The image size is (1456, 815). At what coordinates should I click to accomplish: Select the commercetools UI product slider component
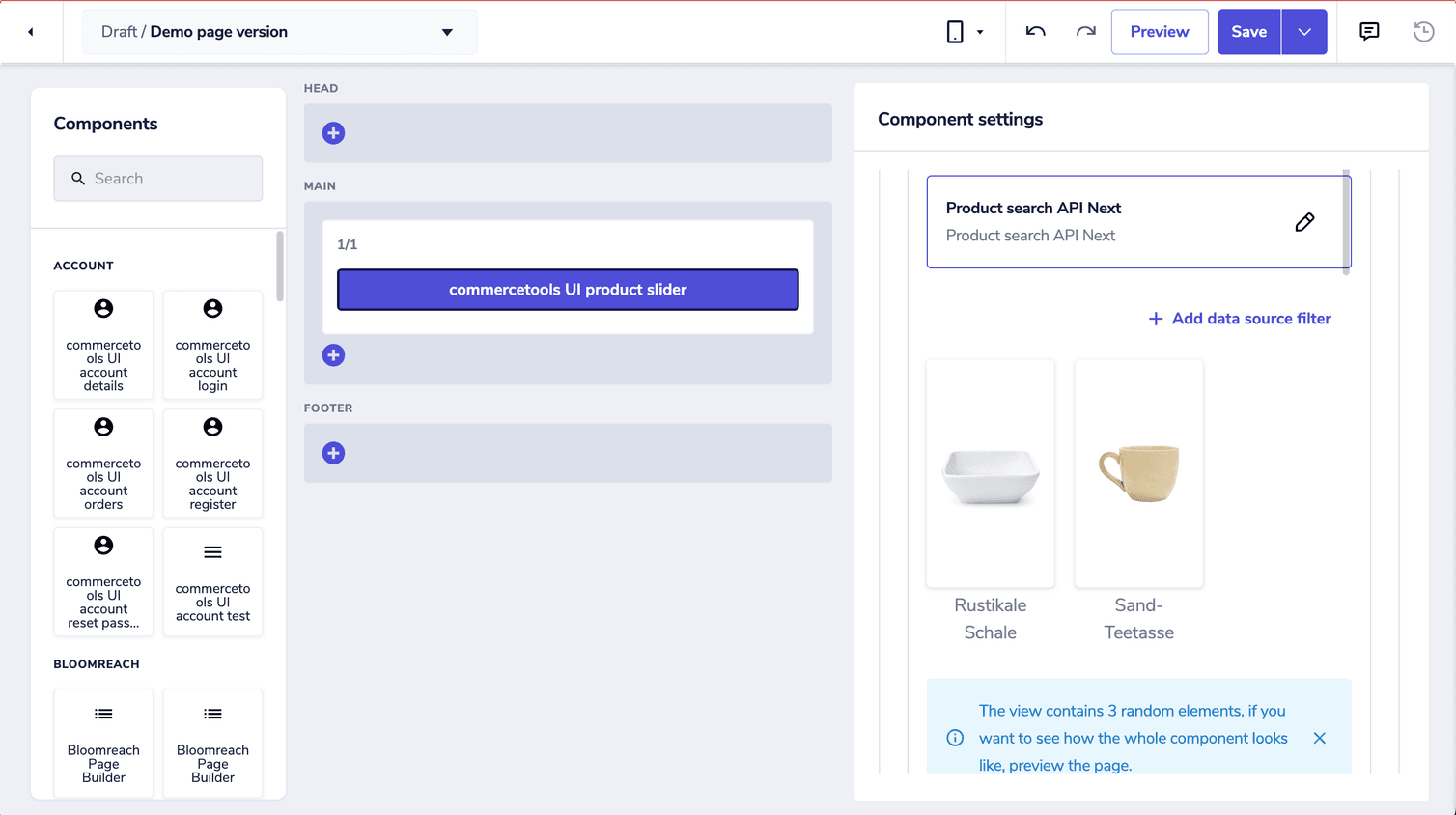pos(568,289)
